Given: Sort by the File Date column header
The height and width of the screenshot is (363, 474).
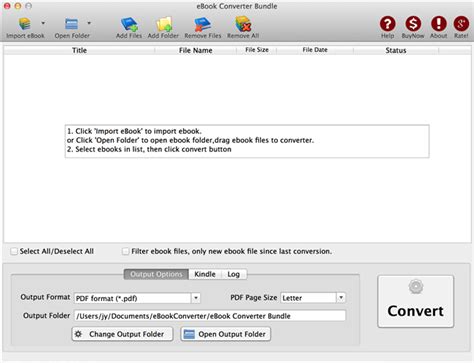Looking at the screenshot, I should coord(315,50).
